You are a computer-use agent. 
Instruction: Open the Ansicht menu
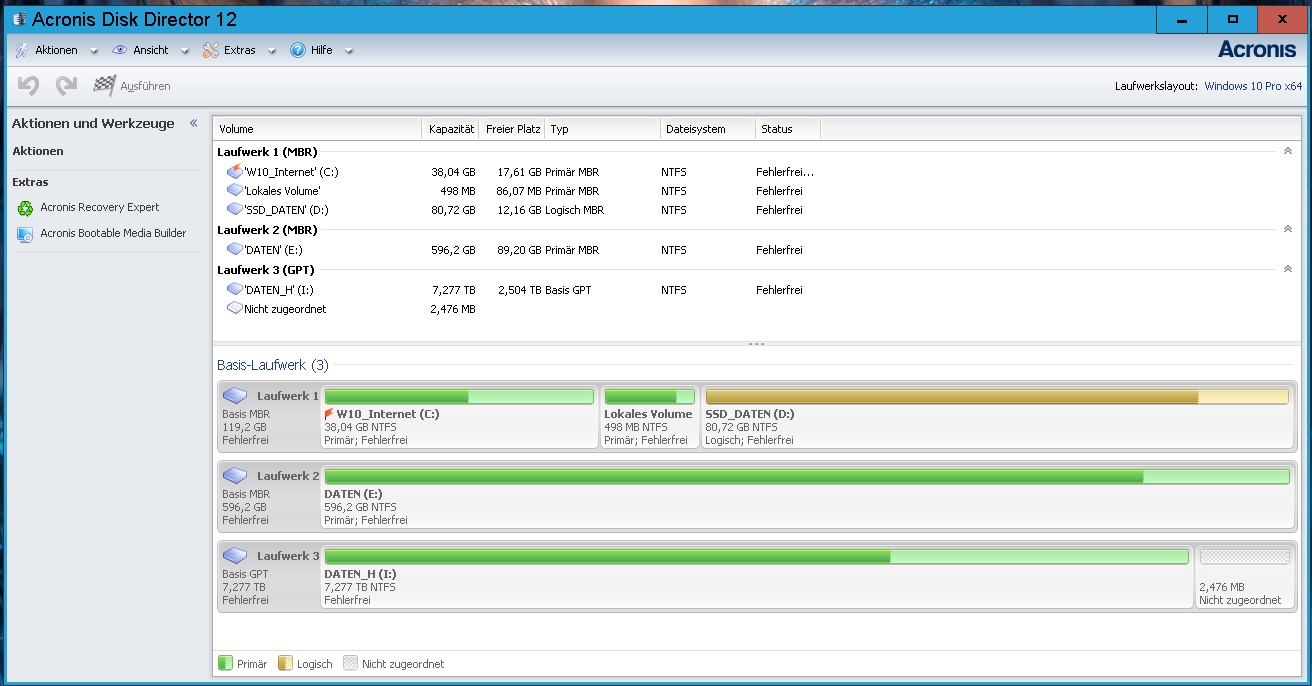point(151,50)
